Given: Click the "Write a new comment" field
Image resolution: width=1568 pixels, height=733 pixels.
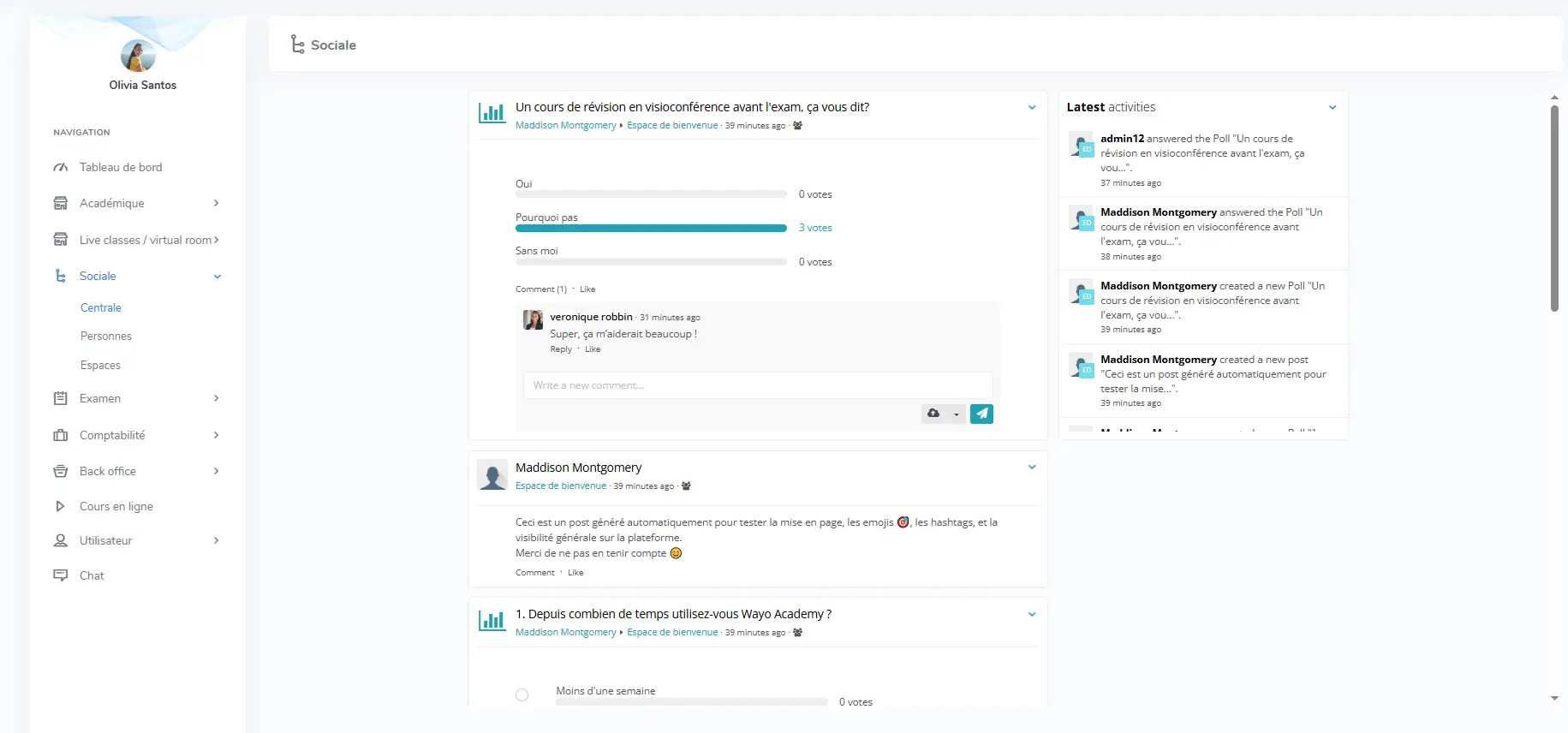Looking at the screenshot, I should point(757,385).
